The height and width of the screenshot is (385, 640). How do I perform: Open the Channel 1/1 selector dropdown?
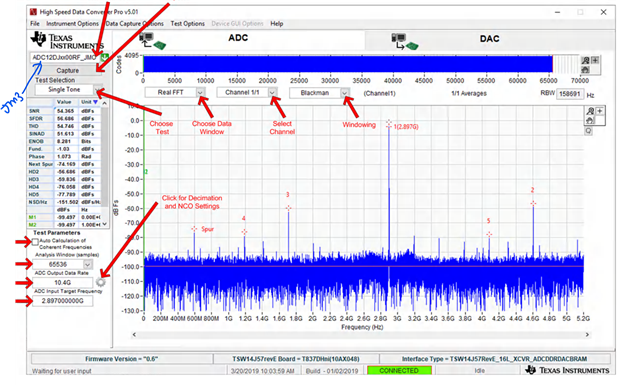tap(273, 93)
